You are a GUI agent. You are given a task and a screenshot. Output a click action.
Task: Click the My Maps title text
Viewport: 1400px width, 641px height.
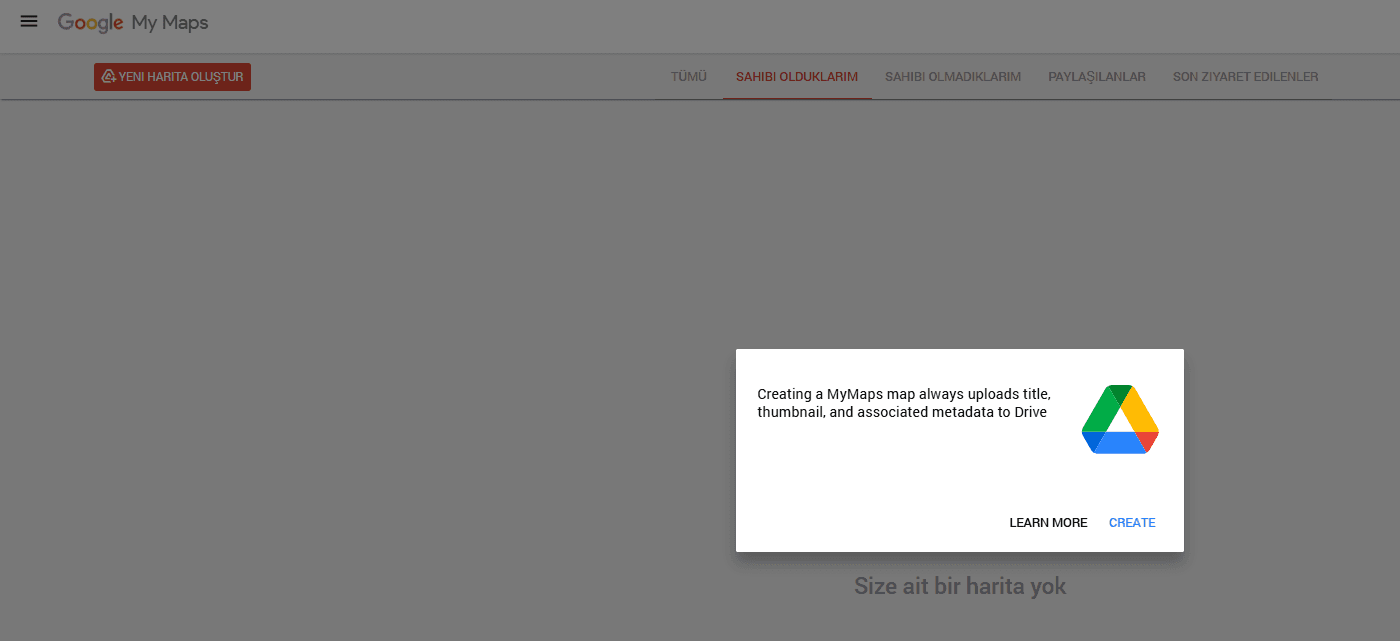click(170, 22)
